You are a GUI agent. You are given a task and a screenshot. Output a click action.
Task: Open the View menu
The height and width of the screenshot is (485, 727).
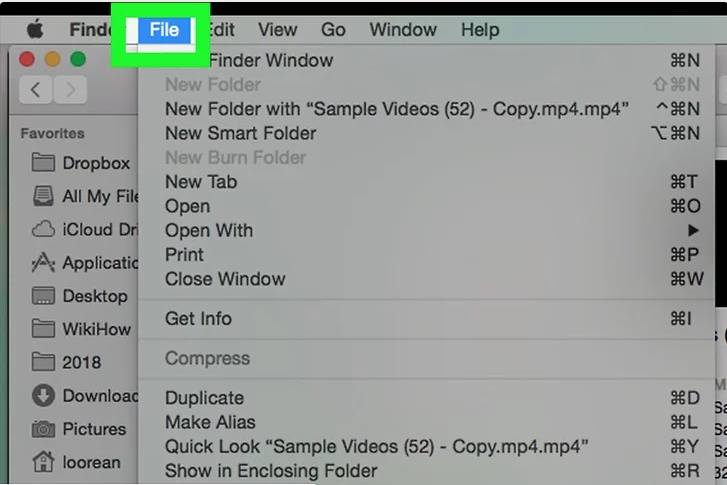(x=278, y=30)
